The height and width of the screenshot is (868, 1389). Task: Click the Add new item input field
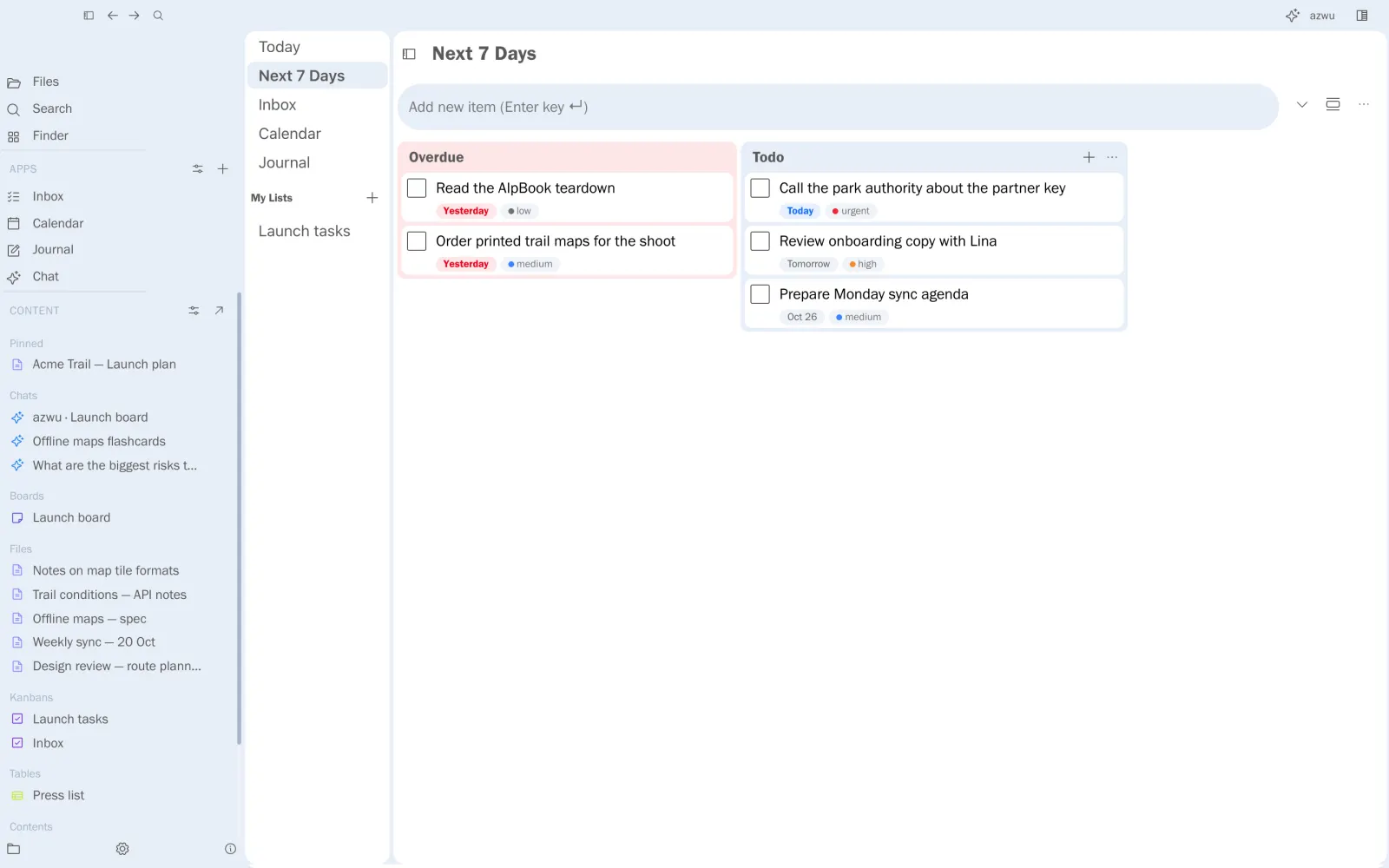[x=838, y=107]
